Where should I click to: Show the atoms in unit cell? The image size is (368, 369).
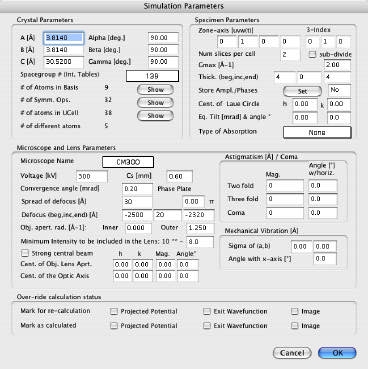click(x=155, y=116)
